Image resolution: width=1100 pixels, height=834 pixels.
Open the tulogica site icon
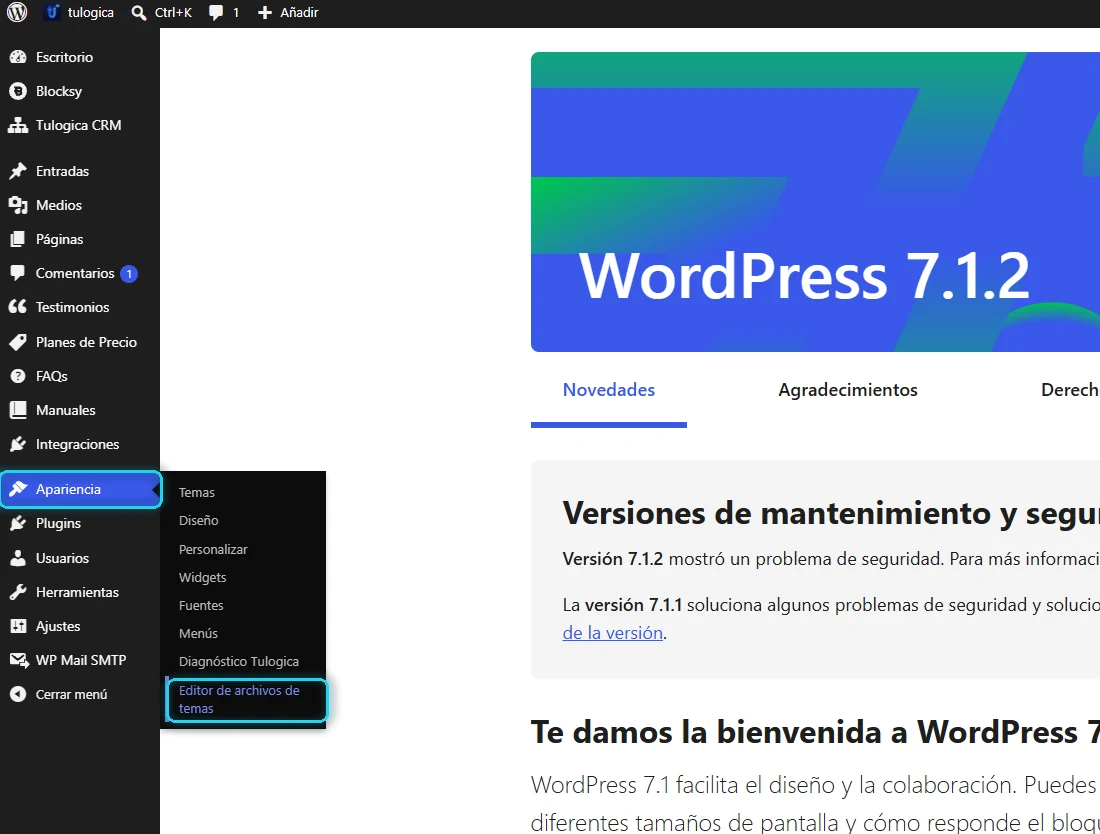point(52,12)
